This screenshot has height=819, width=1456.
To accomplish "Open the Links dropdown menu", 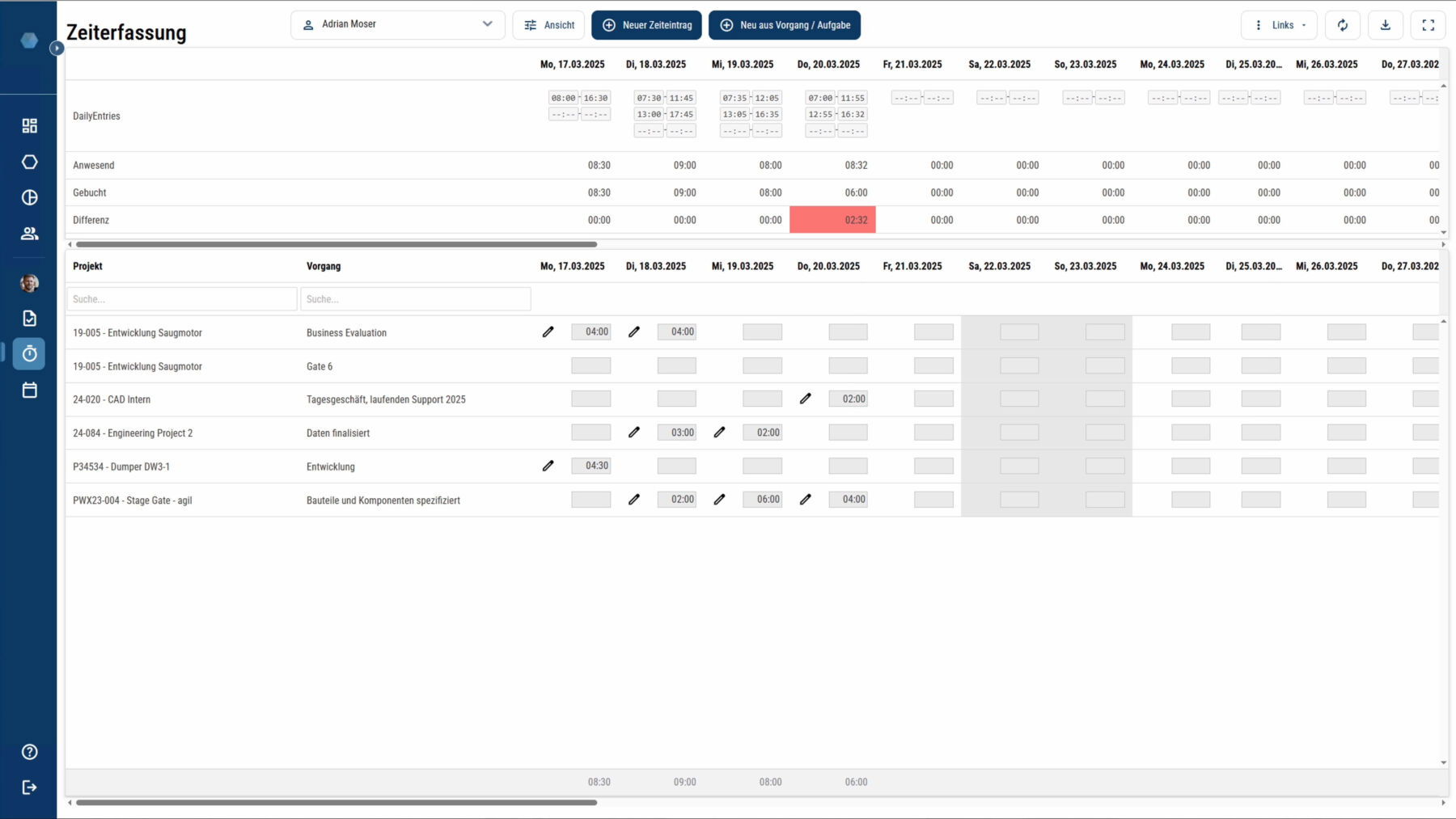I will tap(1279, 25).
